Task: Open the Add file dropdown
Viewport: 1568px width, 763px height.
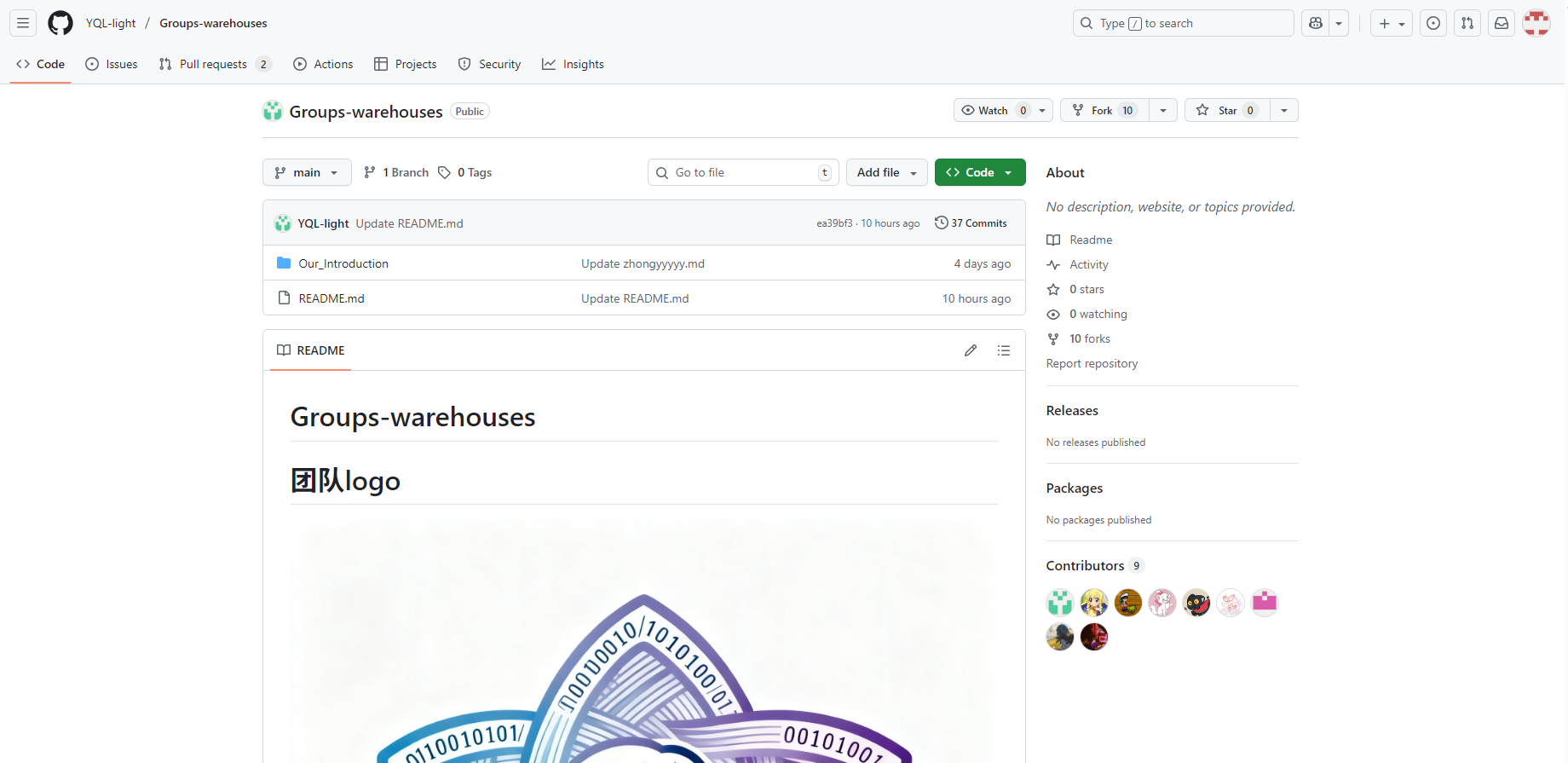Action: pyautogui.click(x=886, y=172)
